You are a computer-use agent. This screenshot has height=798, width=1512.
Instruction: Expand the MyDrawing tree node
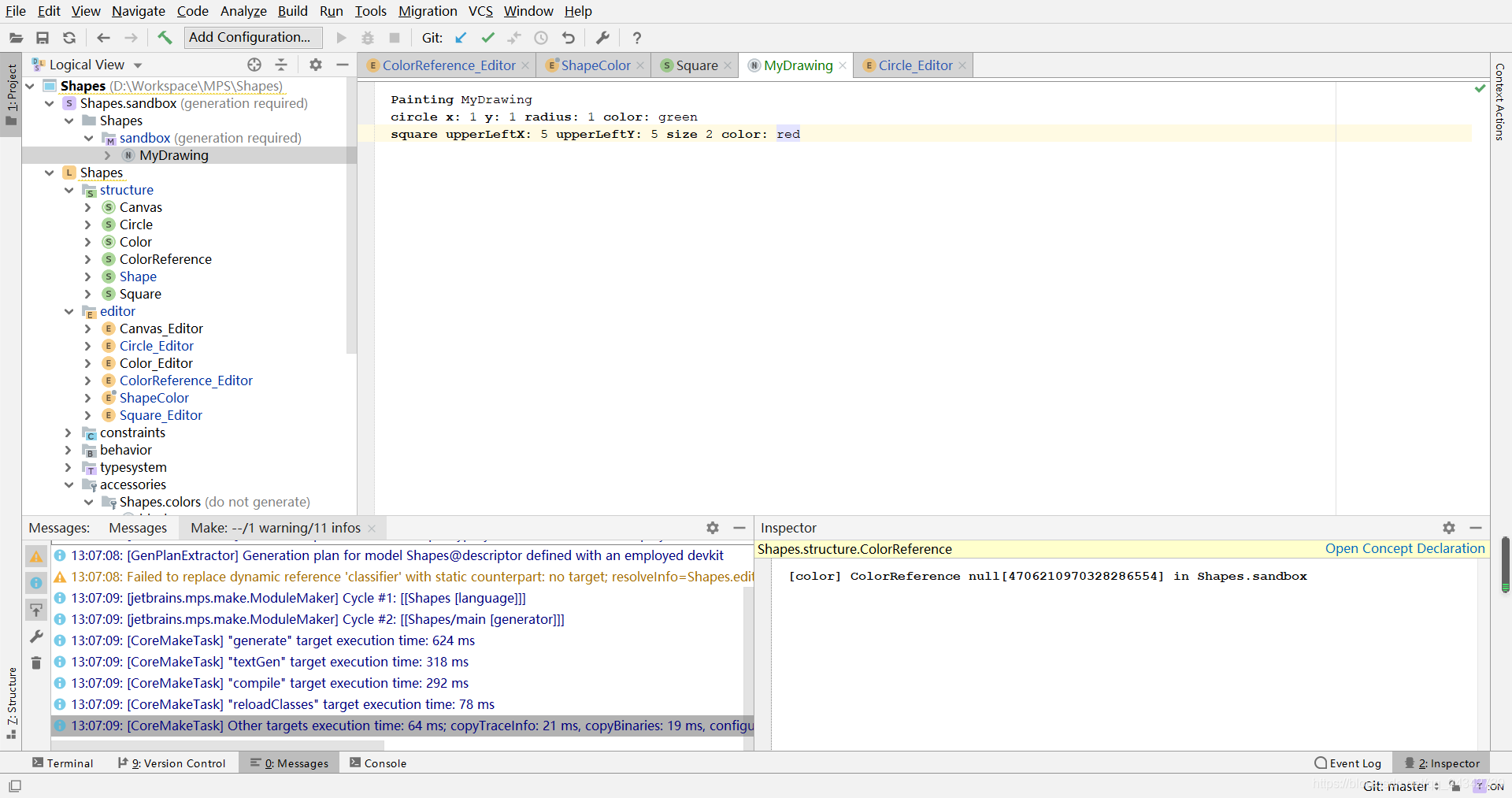pyautogui.click(x=108, y=155)
